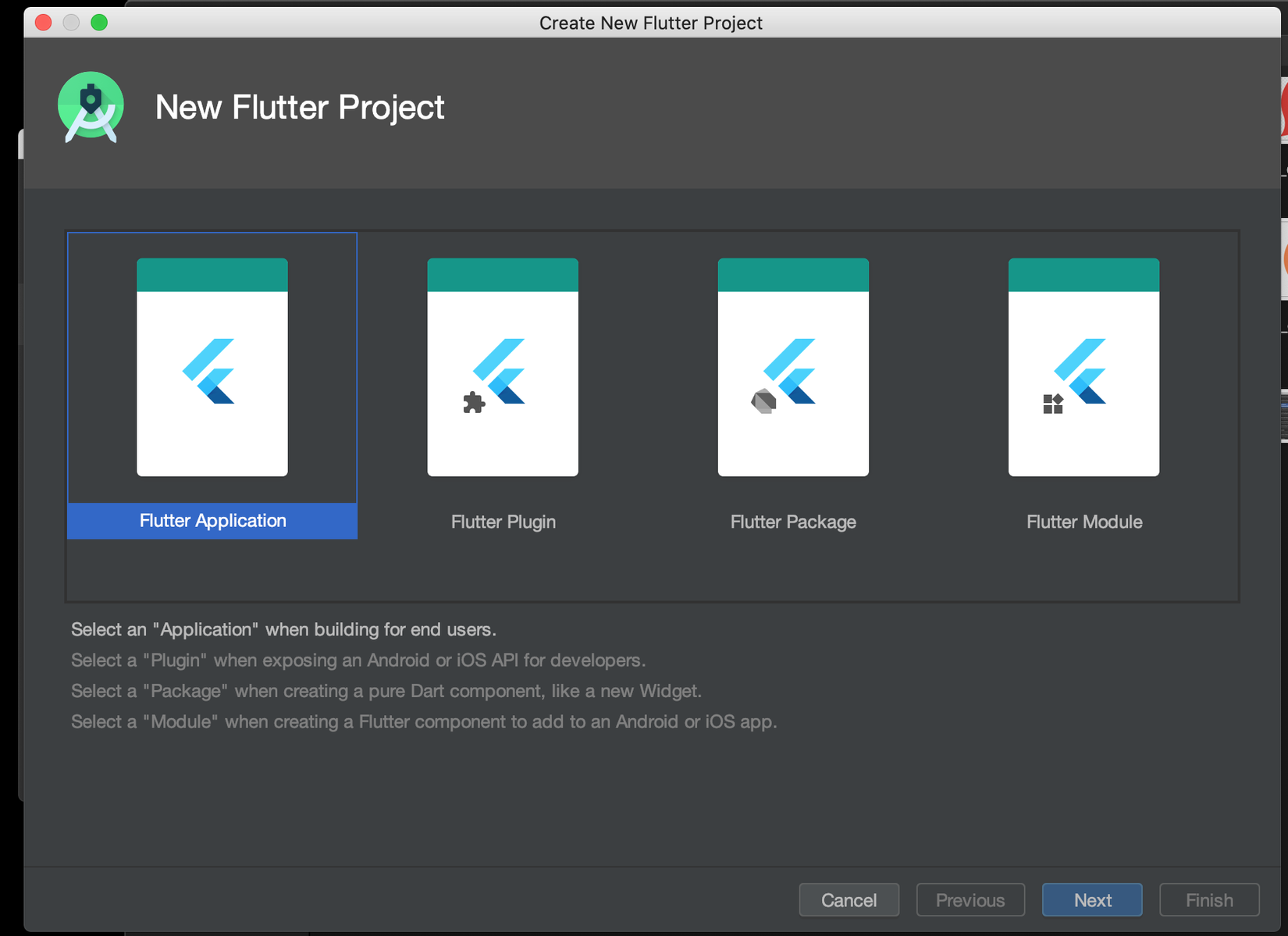Click the "Plugin" description line
This screenshot has width=1288, height=936.
[358, 660]
